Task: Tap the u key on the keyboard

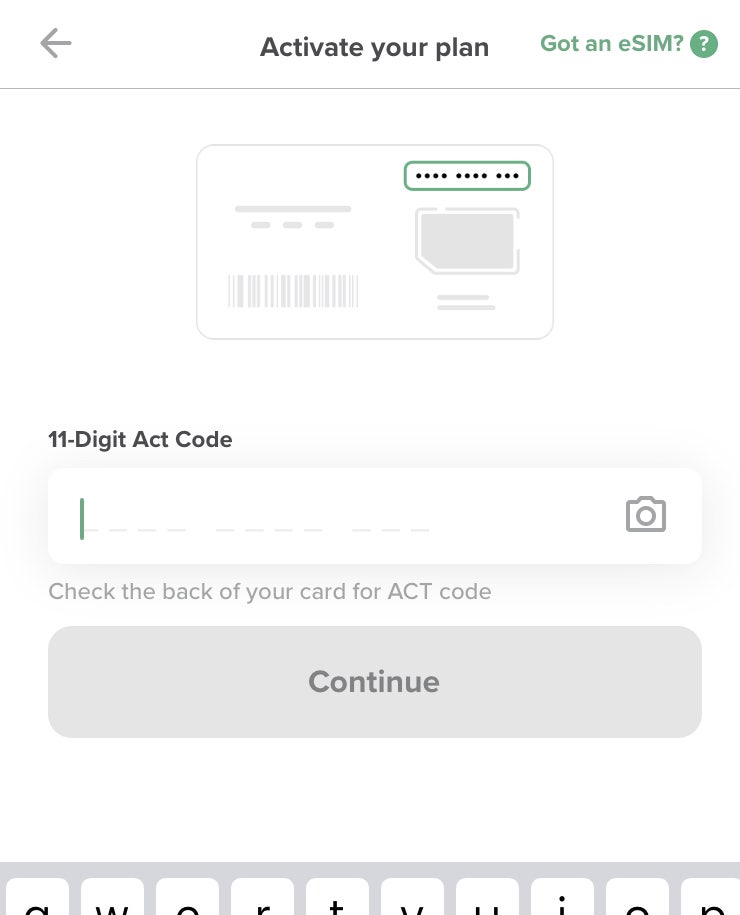Action: pos(487,898)
